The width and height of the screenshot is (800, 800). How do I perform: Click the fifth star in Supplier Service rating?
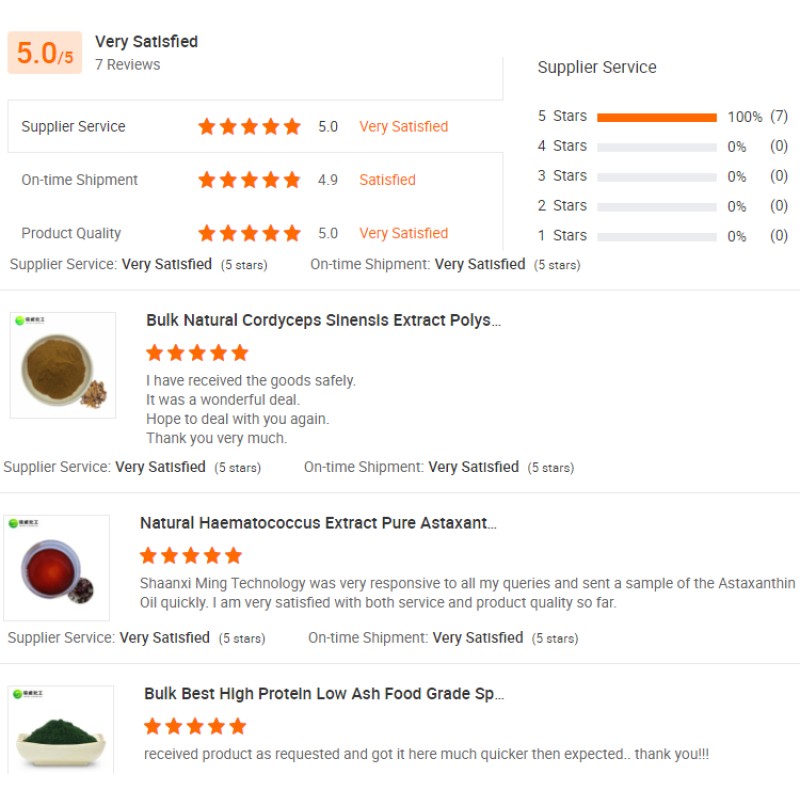coord(292,126)
